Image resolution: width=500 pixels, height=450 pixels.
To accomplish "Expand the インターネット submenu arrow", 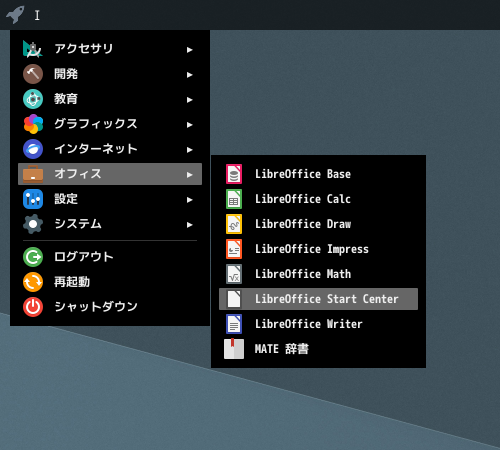I will [190, 150].
